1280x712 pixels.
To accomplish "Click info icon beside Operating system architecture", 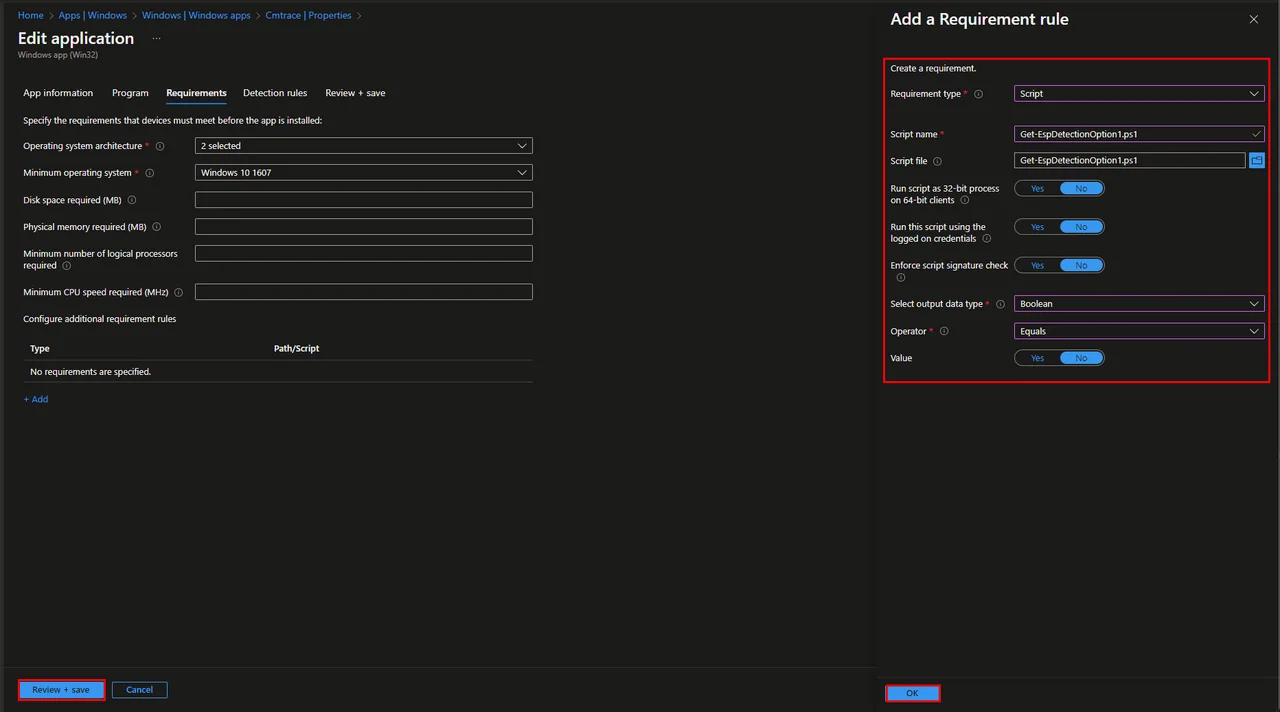I will (160, 146).
